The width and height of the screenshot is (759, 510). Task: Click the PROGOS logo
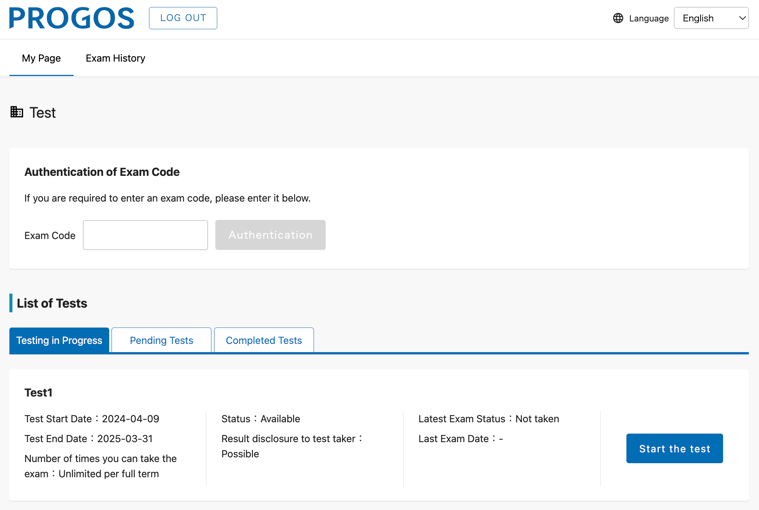[x=72, y=18]
